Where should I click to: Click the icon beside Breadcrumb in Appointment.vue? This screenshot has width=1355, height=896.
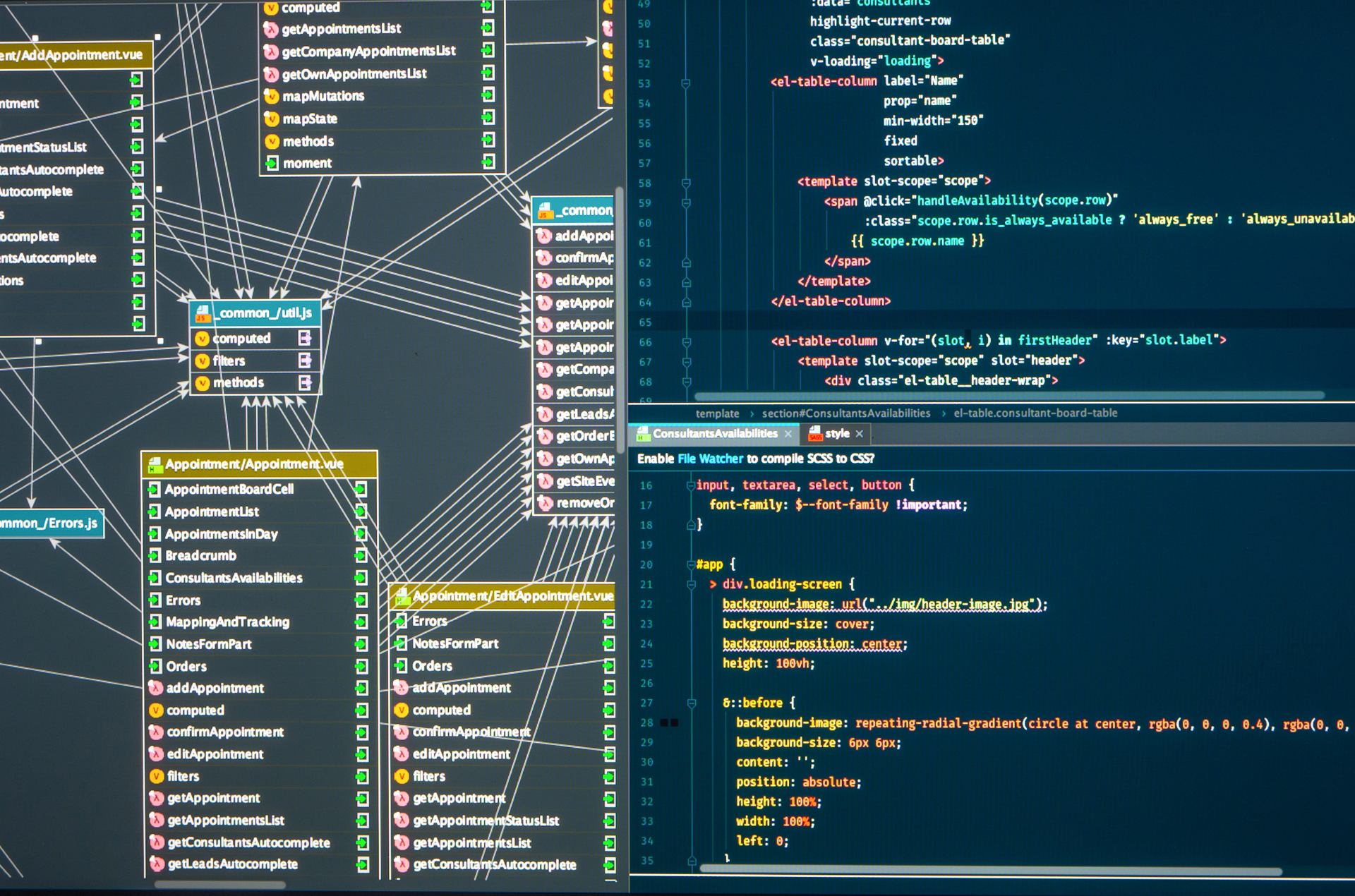pyautogui.click(x=155, y=556)
